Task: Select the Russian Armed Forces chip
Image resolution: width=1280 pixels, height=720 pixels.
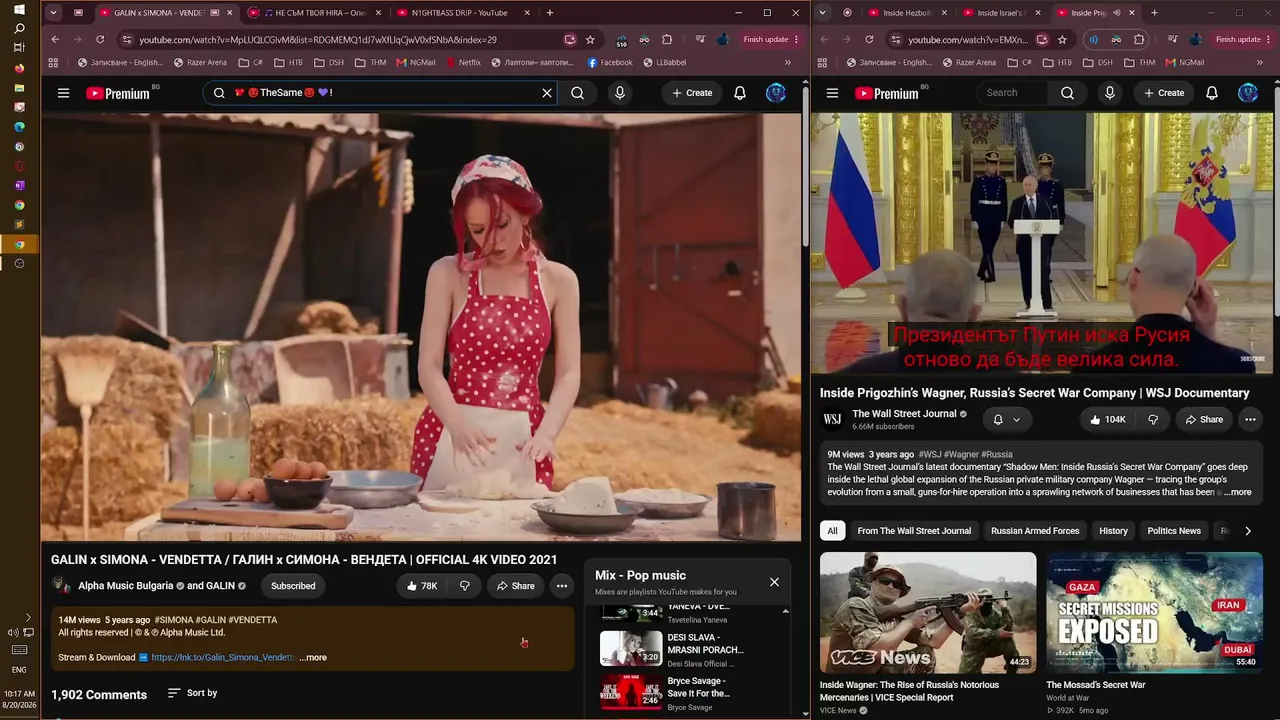Action: [1035, 531]
